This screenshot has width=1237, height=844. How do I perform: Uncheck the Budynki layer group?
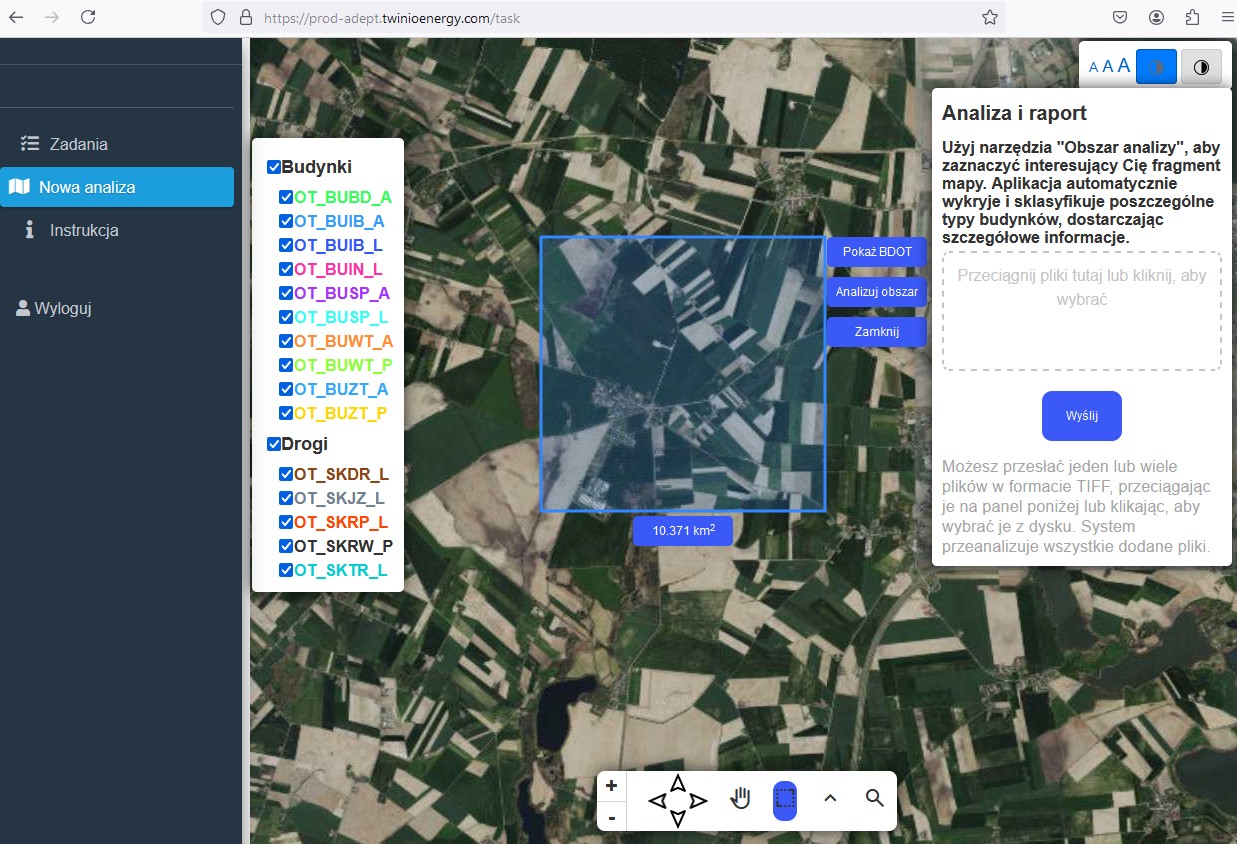274,167
